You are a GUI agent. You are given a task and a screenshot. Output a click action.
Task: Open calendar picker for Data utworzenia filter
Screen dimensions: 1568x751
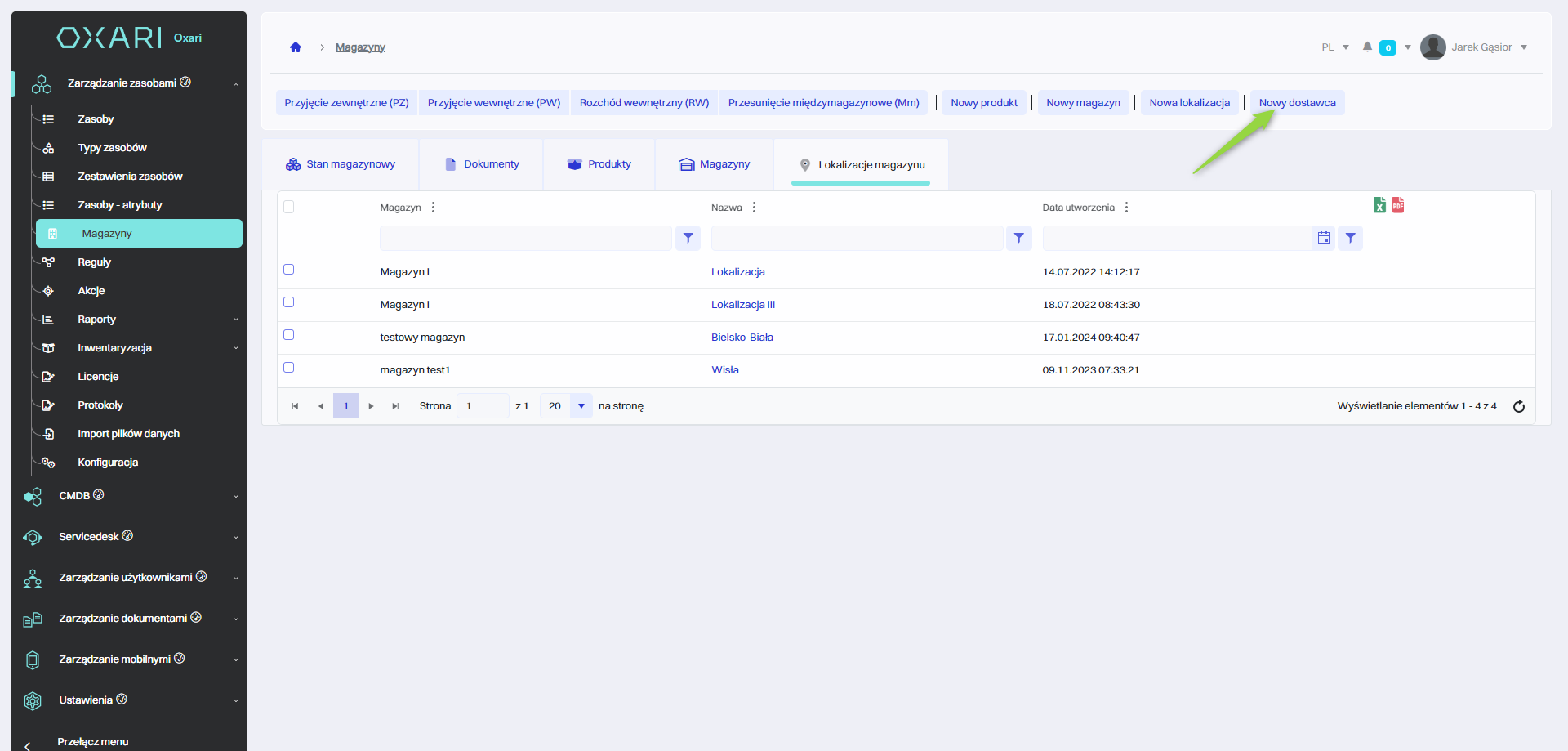pos(1324,238)
